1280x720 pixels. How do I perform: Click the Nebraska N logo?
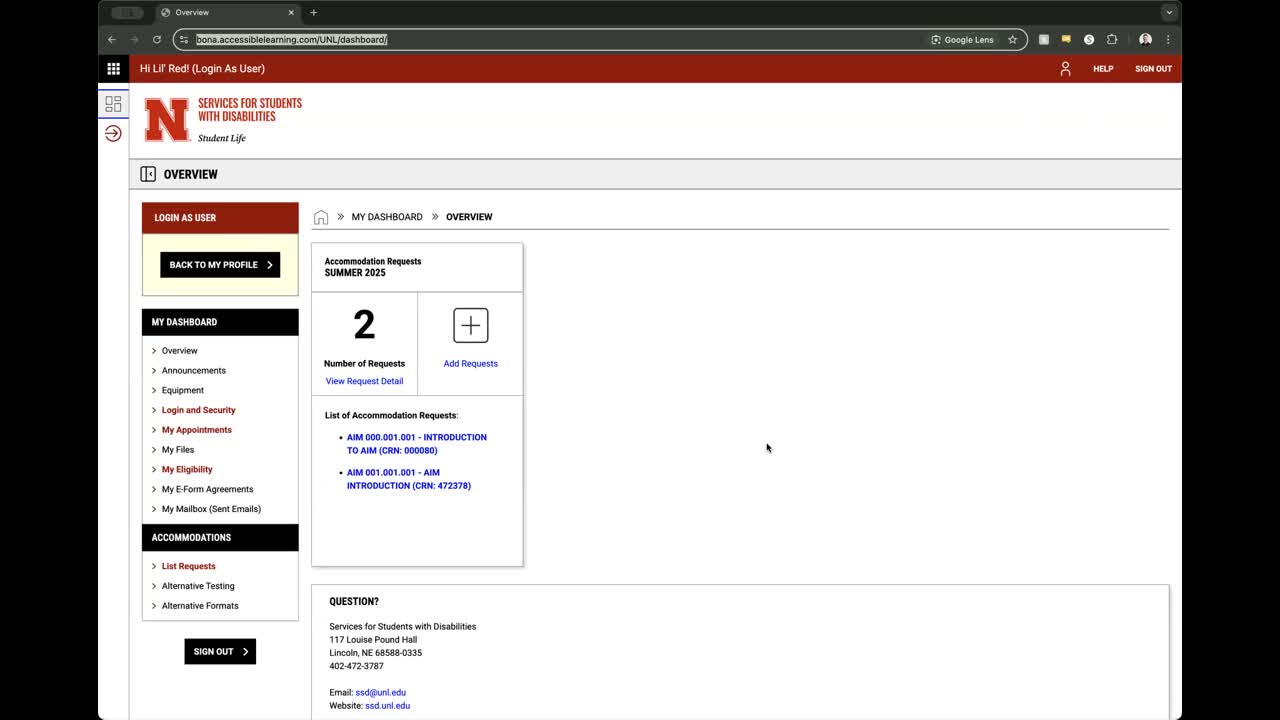pyautogui.click(x=167, y=120)
